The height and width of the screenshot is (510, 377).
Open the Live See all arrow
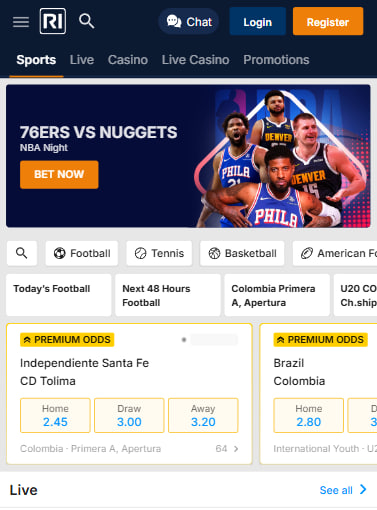pyautogui.click(x=363, y=490)
